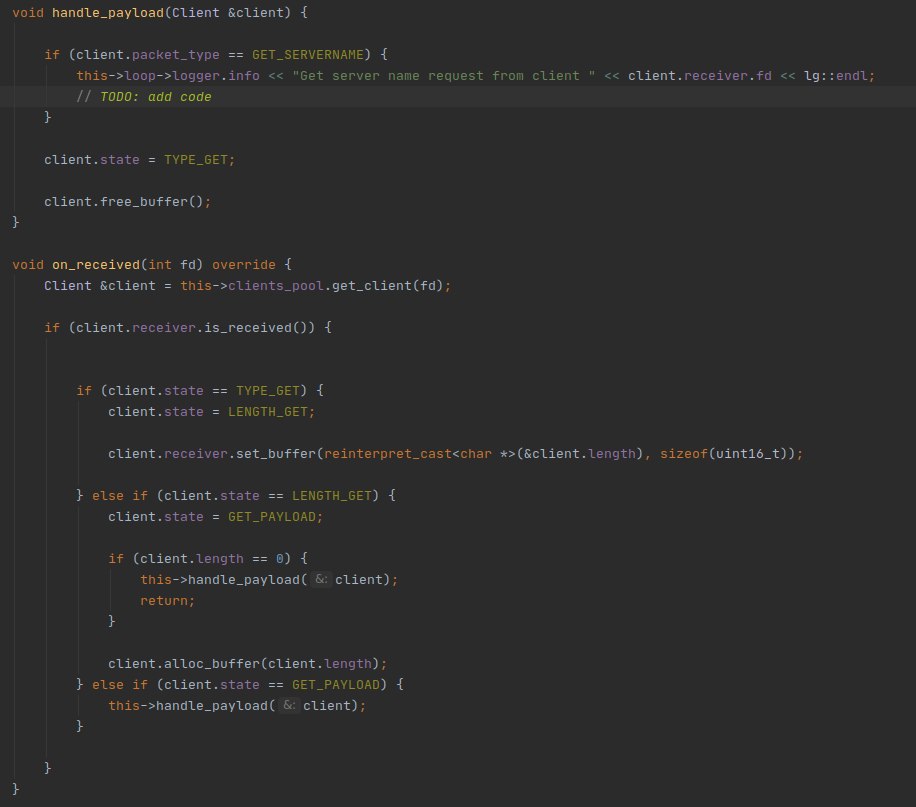Click the handle_payload function name in its definition
This screenshot has height=807, width=916.
point(108,13)
